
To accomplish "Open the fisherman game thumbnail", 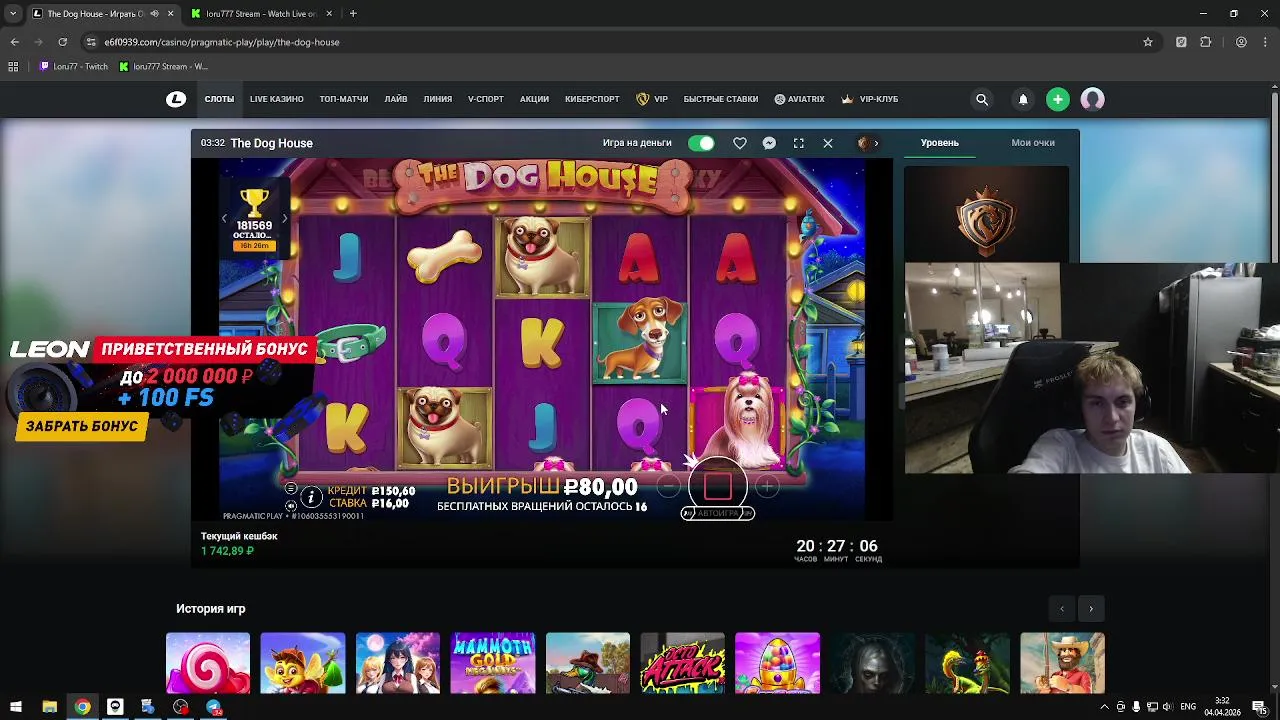I will (x=1063, y=663).
